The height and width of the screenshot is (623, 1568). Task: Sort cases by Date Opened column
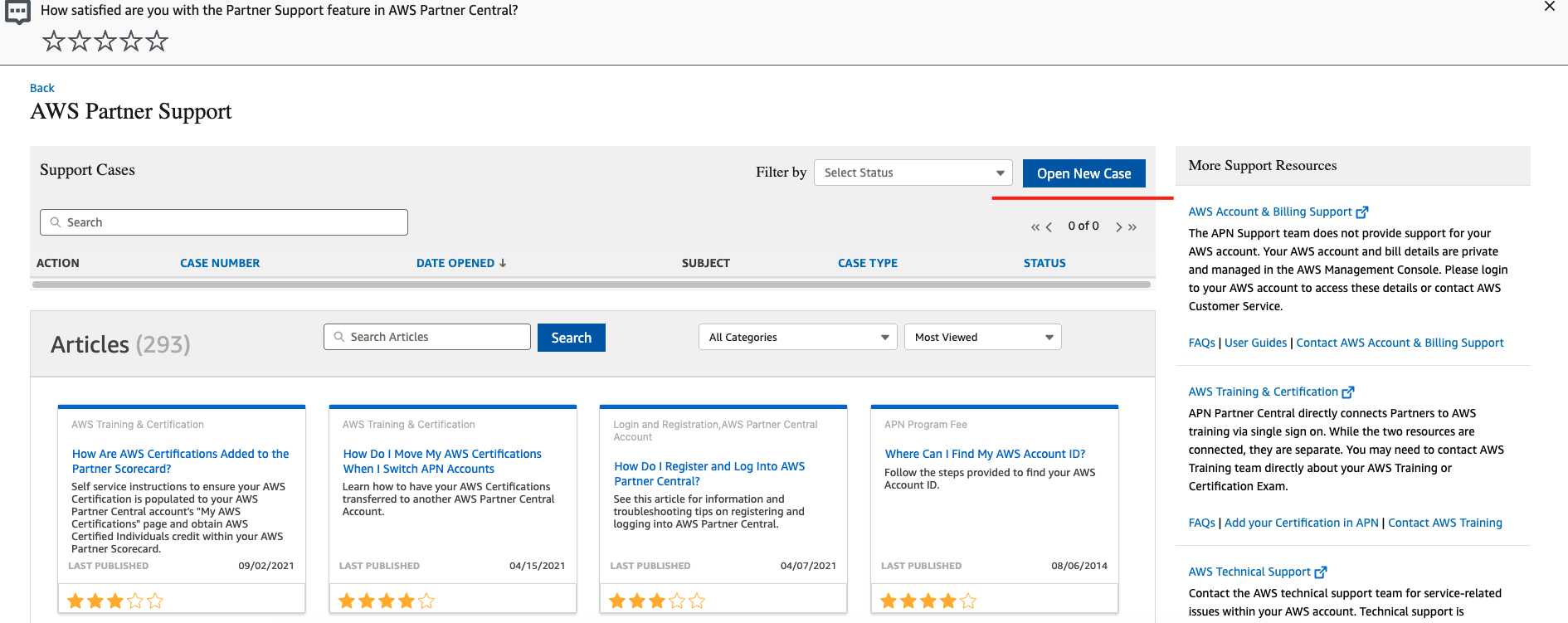455,263
